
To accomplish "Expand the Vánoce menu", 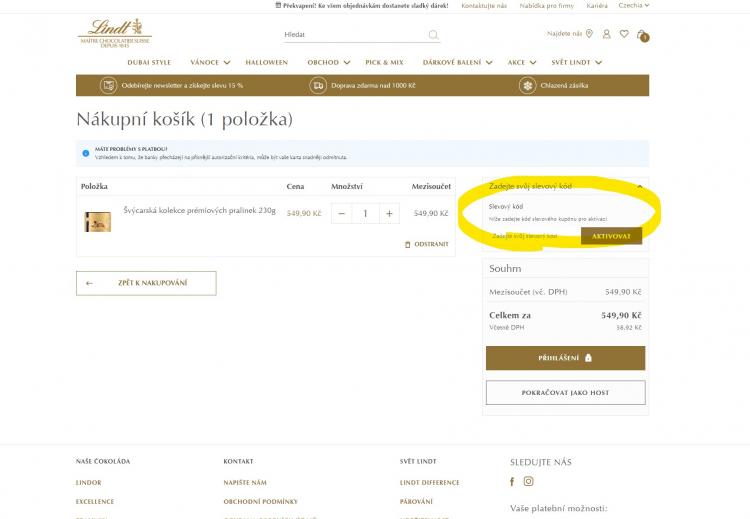I will [210, 63].
